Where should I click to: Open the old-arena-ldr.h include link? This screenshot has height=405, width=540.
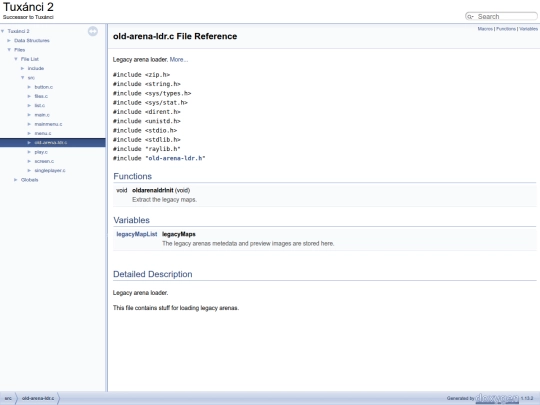click(175, 158)
